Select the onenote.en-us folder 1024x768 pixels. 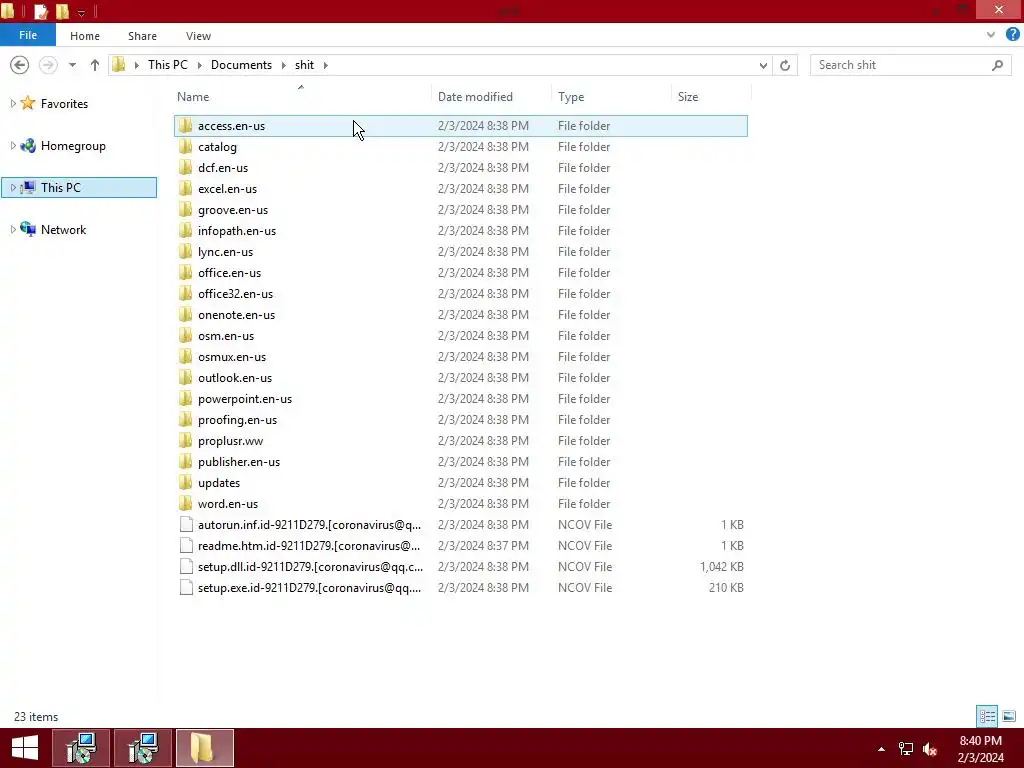click(x=460, y=315)
